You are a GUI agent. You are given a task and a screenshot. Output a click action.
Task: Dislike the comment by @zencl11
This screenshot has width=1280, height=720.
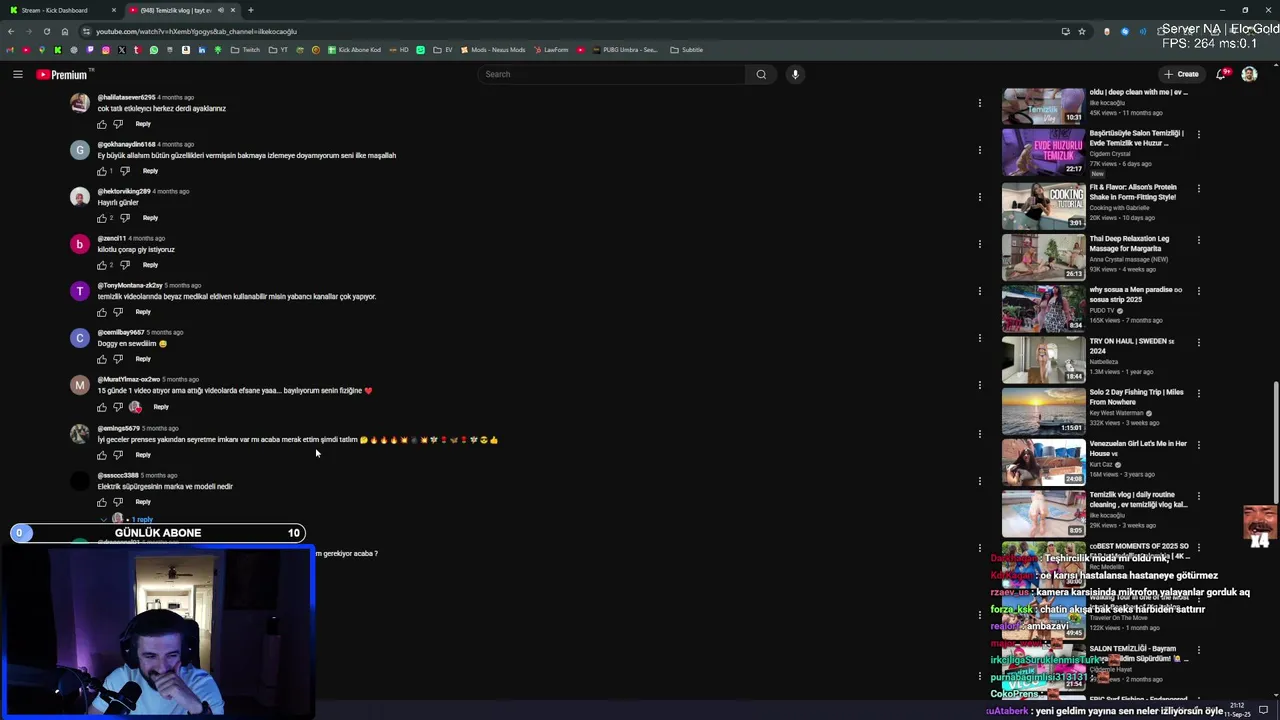tap(124, 265)
